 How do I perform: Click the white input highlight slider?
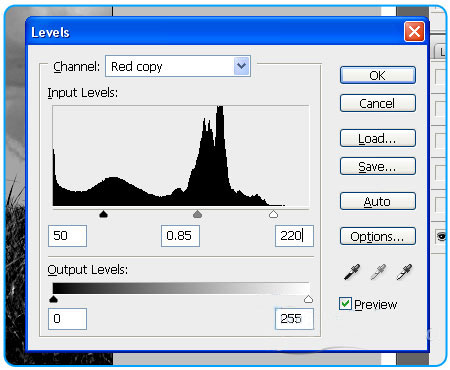point(273,214)
